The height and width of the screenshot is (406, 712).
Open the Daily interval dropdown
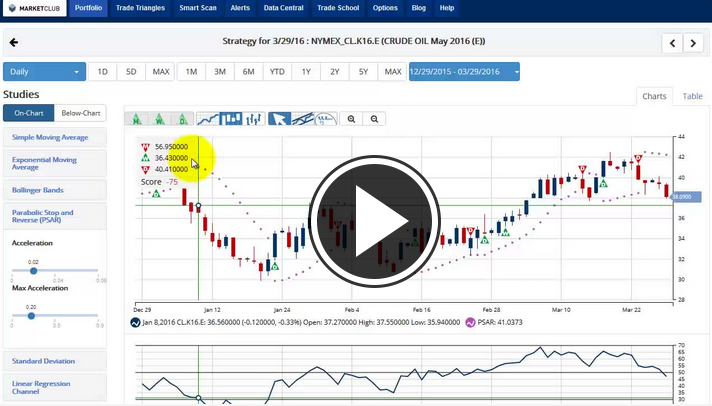pyautogui.click(x=45, y=72)
